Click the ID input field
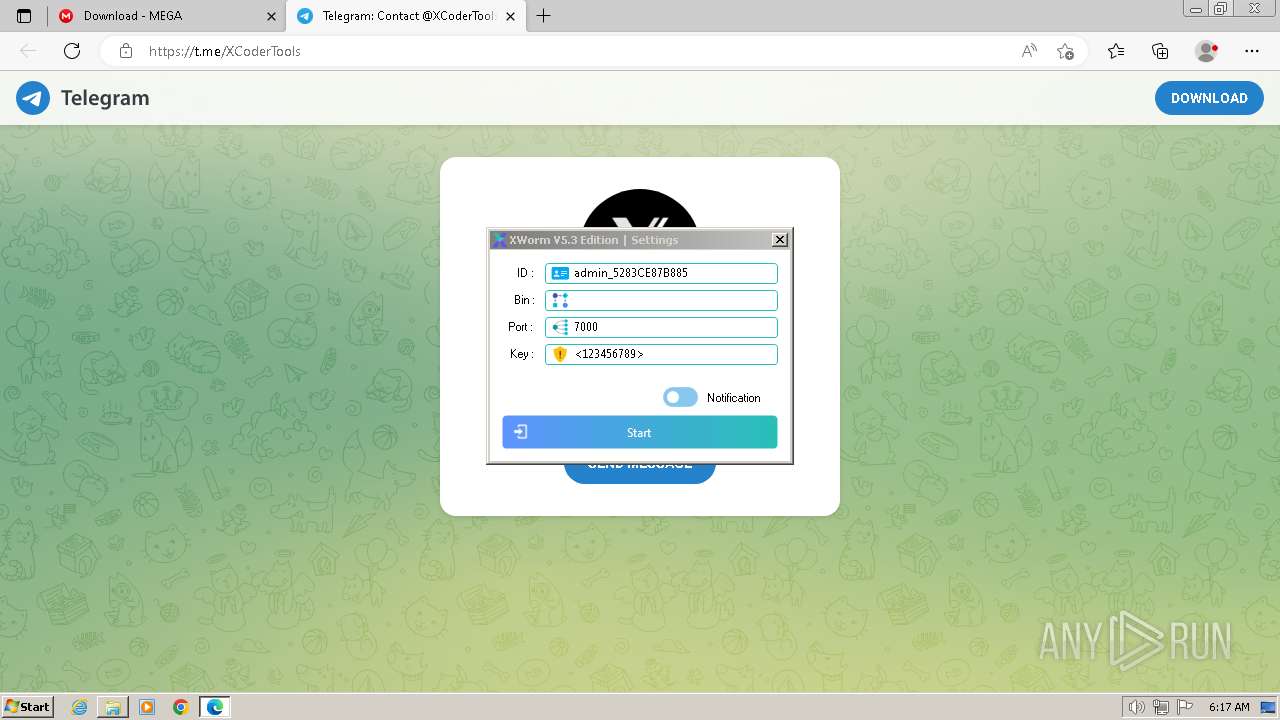Image resolution: width=1280 pixels, height=720 pixels. (661, 273)
